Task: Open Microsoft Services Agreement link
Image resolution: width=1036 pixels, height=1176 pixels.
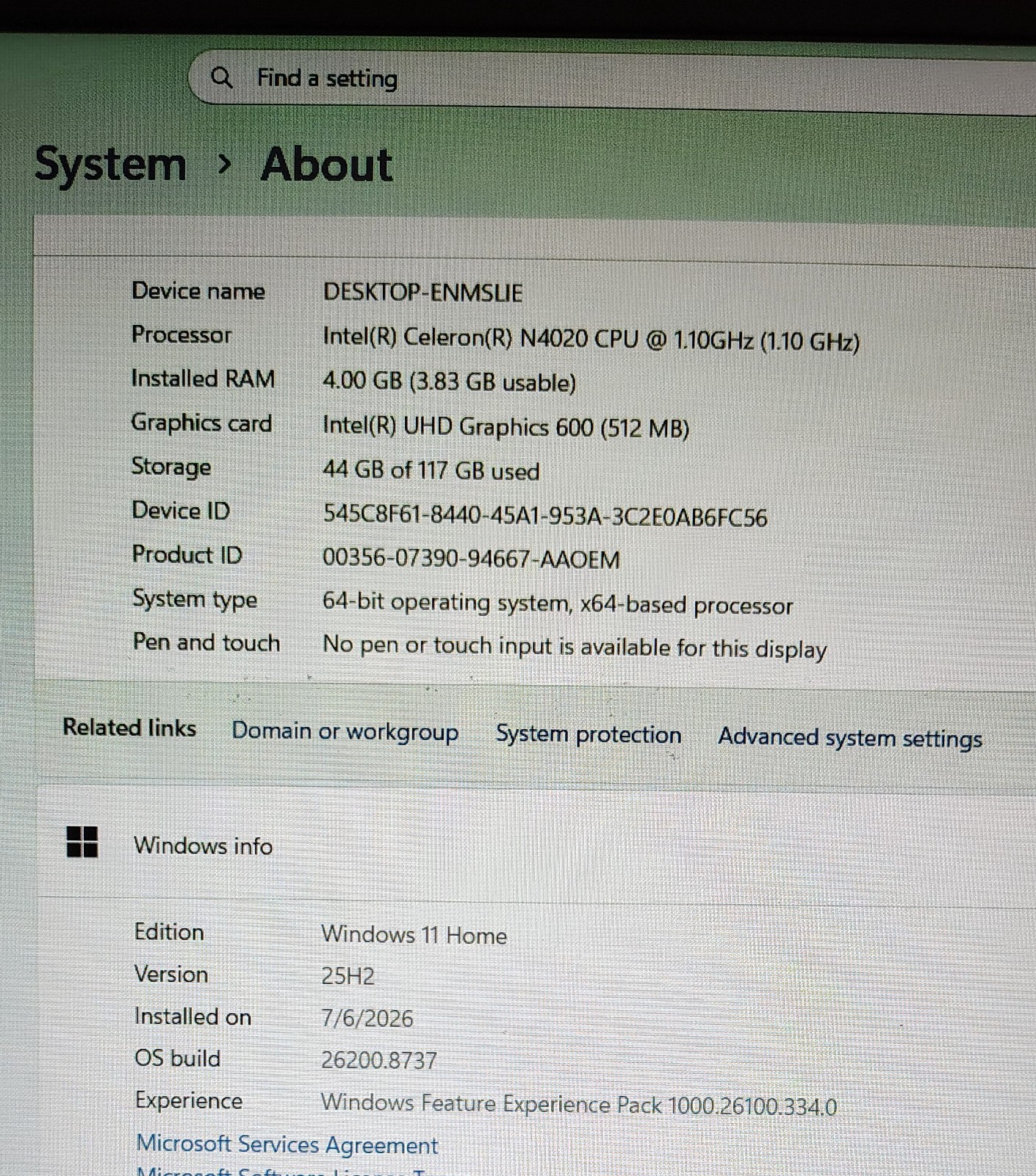Action: (287, 1144)
